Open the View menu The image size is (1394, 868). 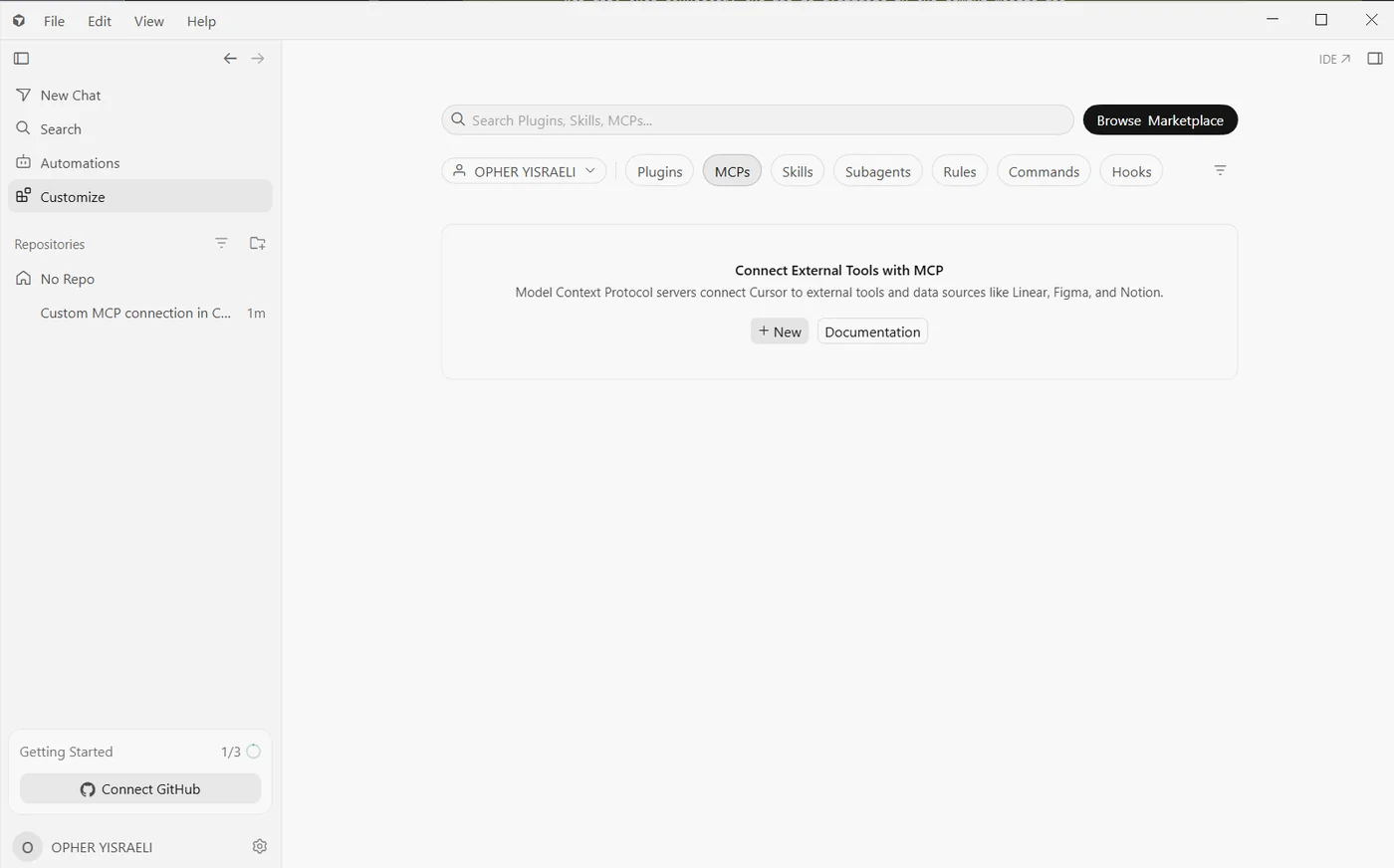tap(149, 21)
